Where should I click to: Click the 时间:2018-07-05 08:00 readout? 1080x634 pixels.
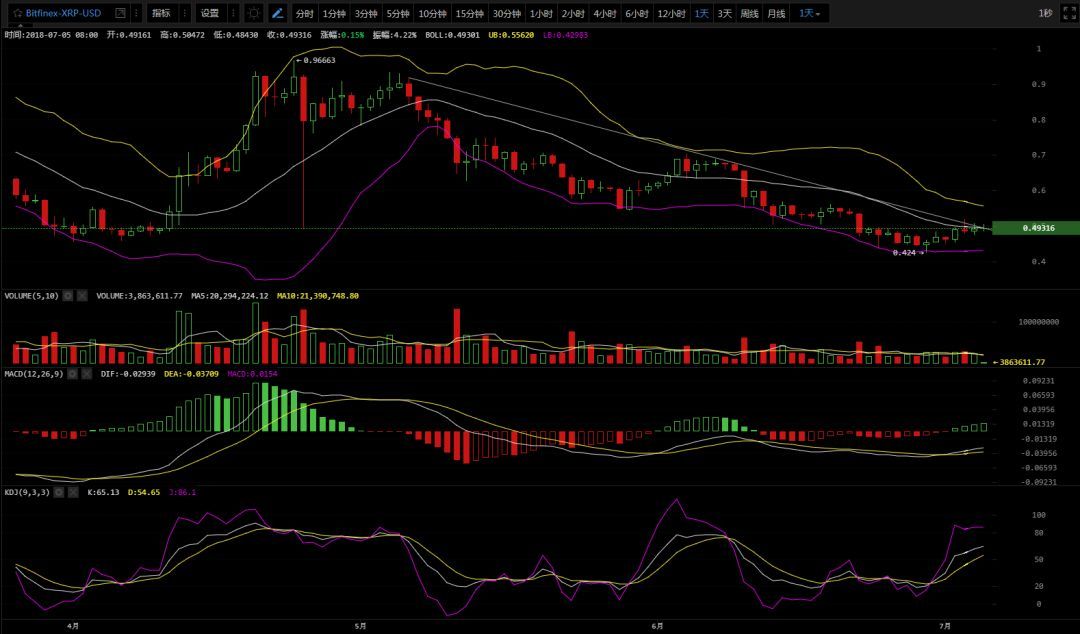pos(51,34)
